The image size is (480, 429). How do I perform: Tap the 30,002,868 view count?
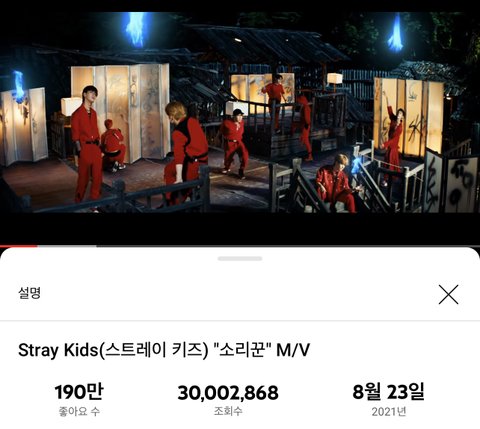pos(228,393)
